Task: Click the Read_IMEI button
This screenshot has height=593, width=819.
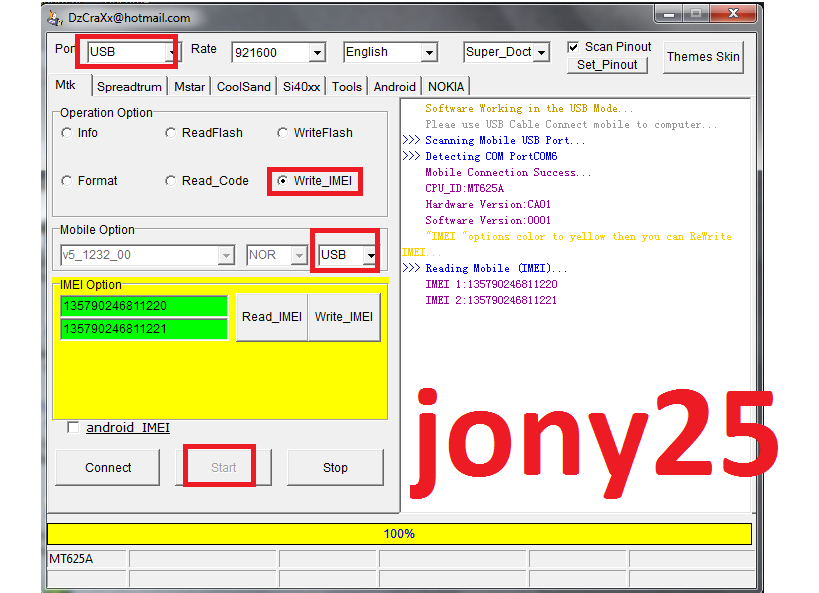Action: (271, 317)
